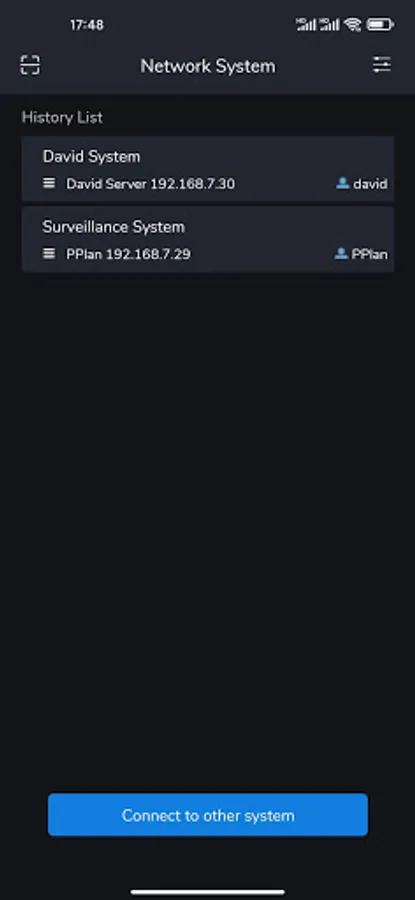Select David Server 192.168.7.30 address
415x900 pixels.
click(150, 184)
